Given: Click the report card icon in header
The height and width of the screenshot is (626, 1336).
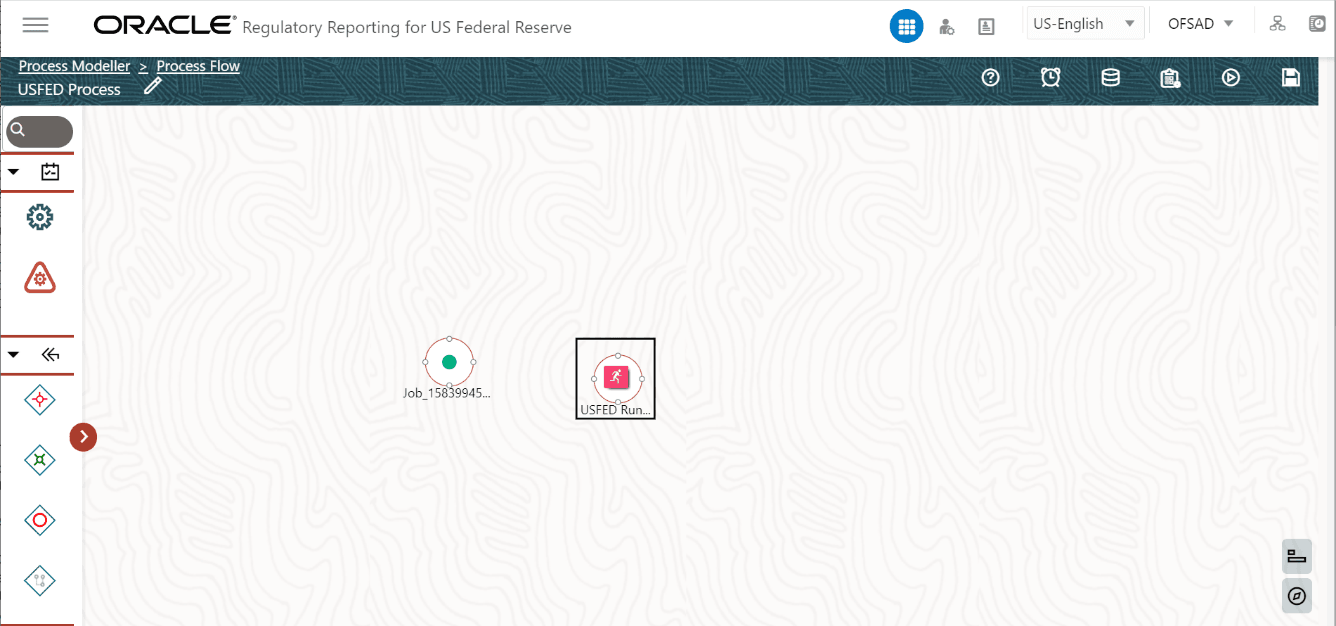Looking at the screenshot, I should (x=986, y=27).
